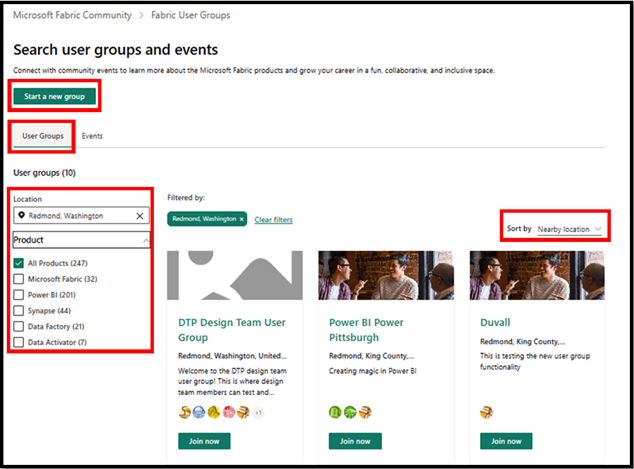Switch to the User Groups tab
Screen dimensions: 634x469
pyautogui.click(x=43, y=136)
